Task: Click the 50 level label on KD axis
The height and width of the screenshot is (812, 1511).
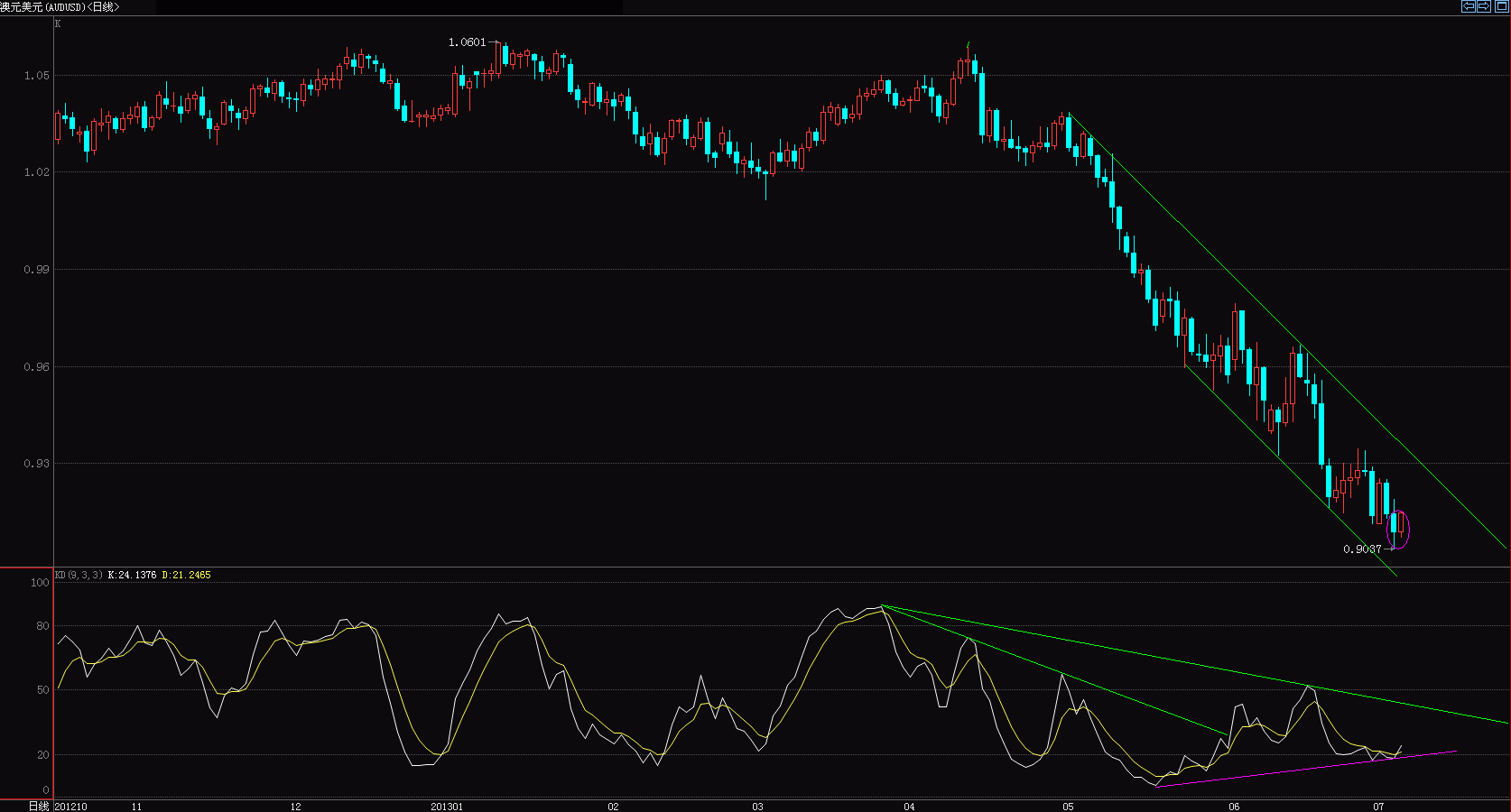Action: 43,690
